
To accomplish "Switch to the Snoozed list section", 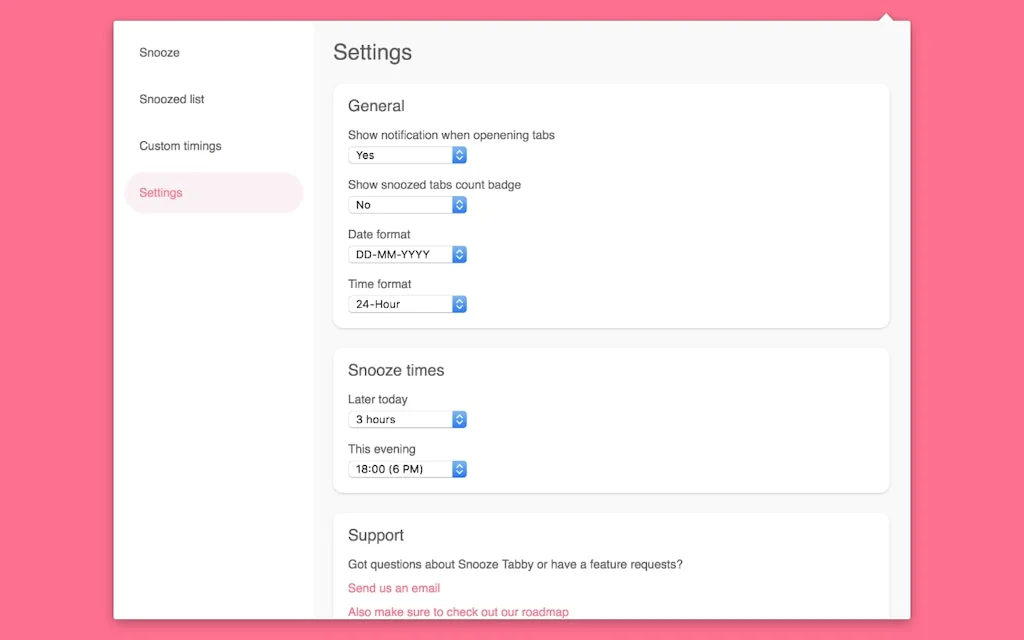I will point(172,99).
